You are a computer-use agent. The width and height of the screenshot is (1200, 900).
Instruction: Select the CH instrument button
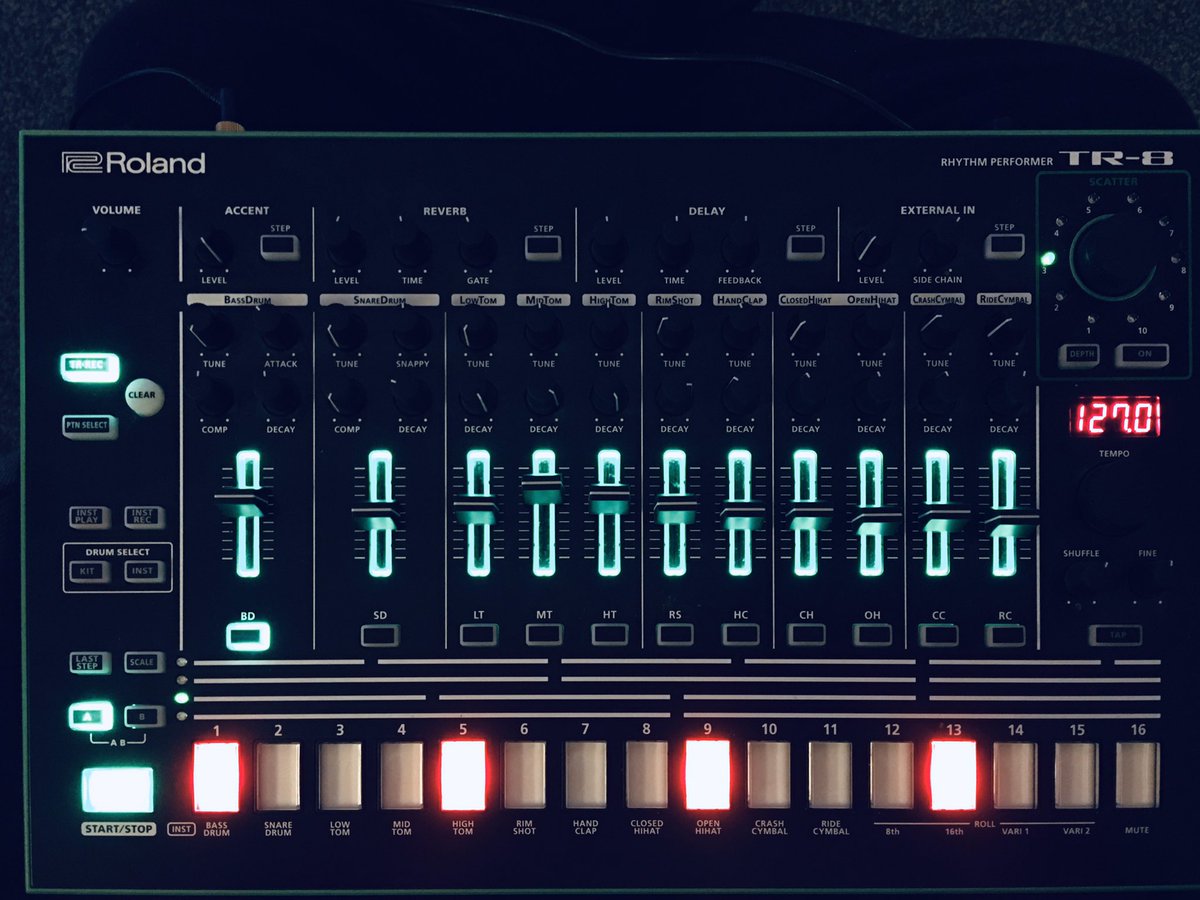806,634
